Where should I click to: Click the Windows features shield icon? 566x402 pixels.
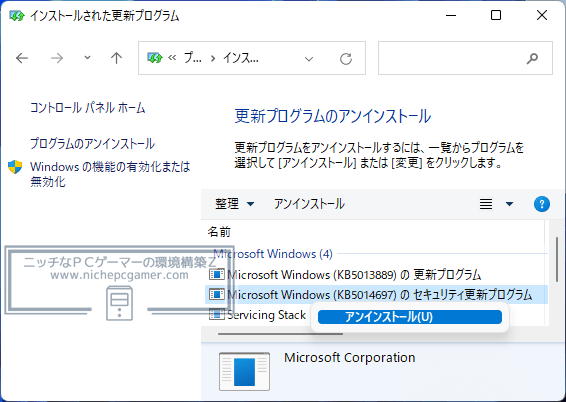click(15, 167)
